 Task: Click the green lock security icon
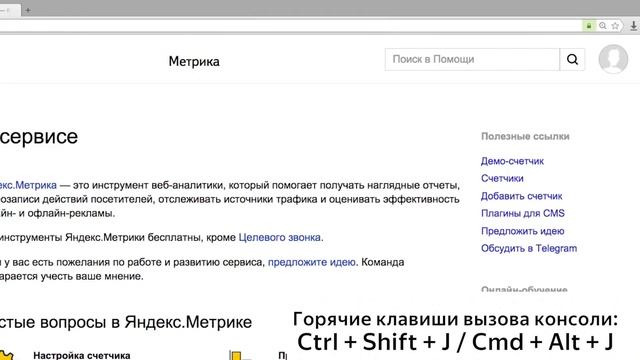pyautogui.click(x=589, y=26)
